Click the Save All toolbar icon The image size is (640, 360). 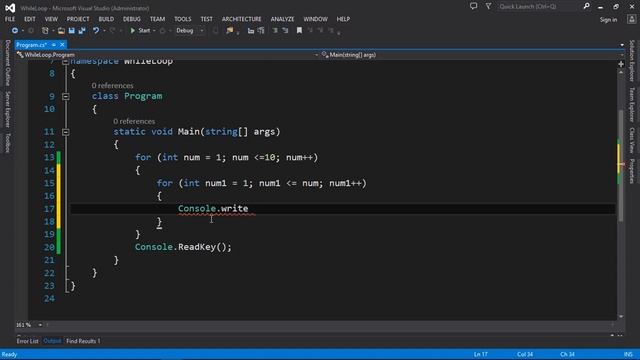point(82,31)
